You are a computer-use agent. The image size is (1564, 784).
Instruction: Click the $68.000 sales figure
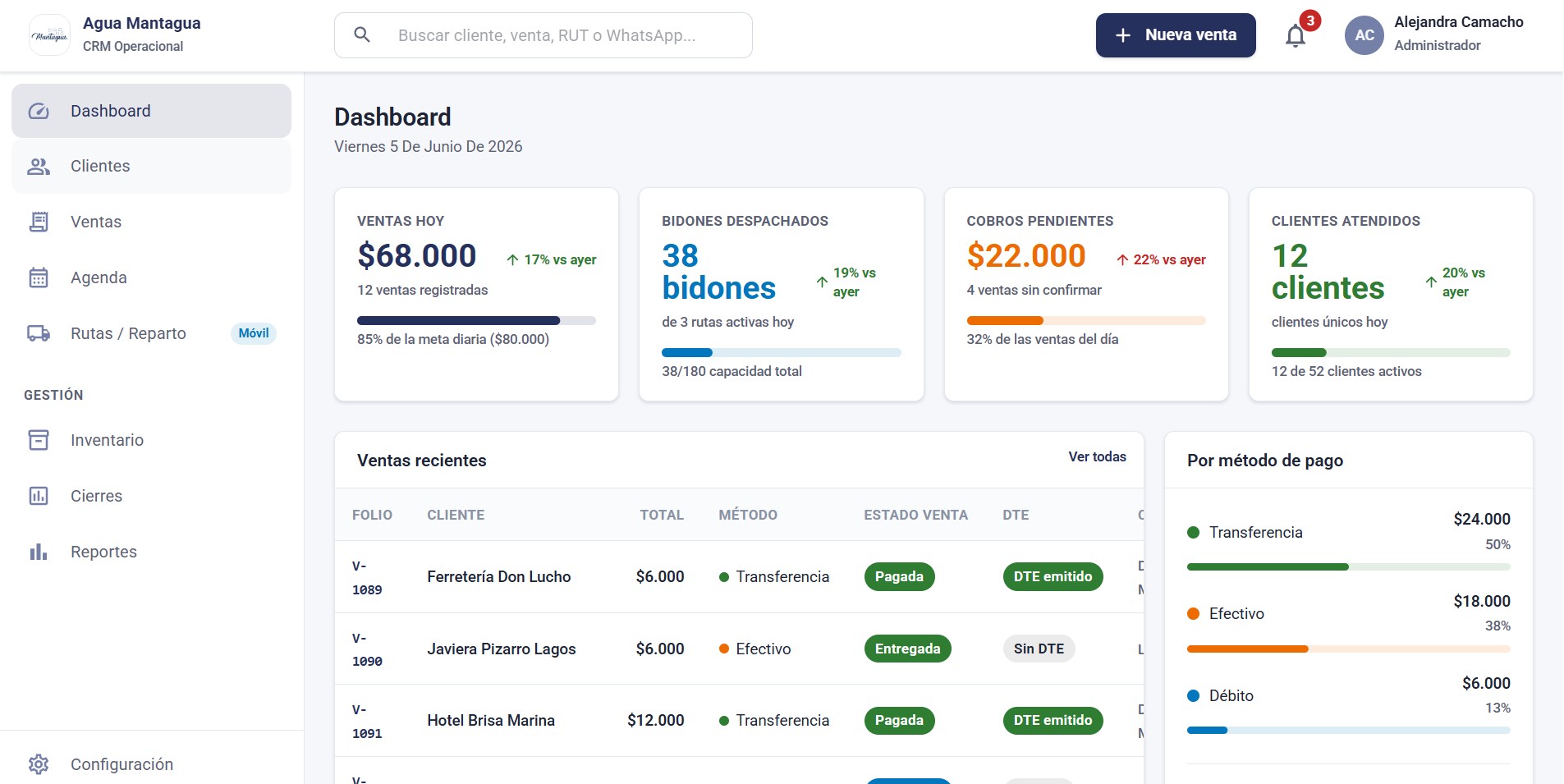point(416,255)
